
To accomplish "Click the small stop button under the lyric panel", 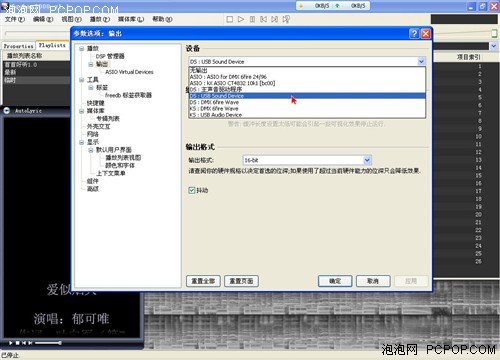I will pos(18,343).
